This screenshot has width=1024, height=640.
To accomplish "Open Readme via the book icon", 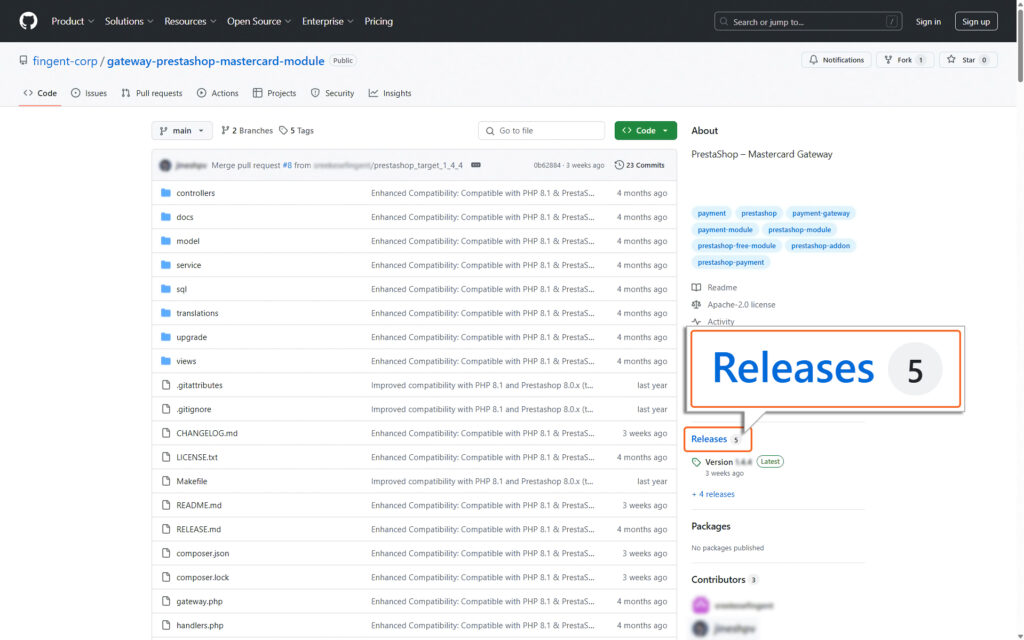I will 694,287.
